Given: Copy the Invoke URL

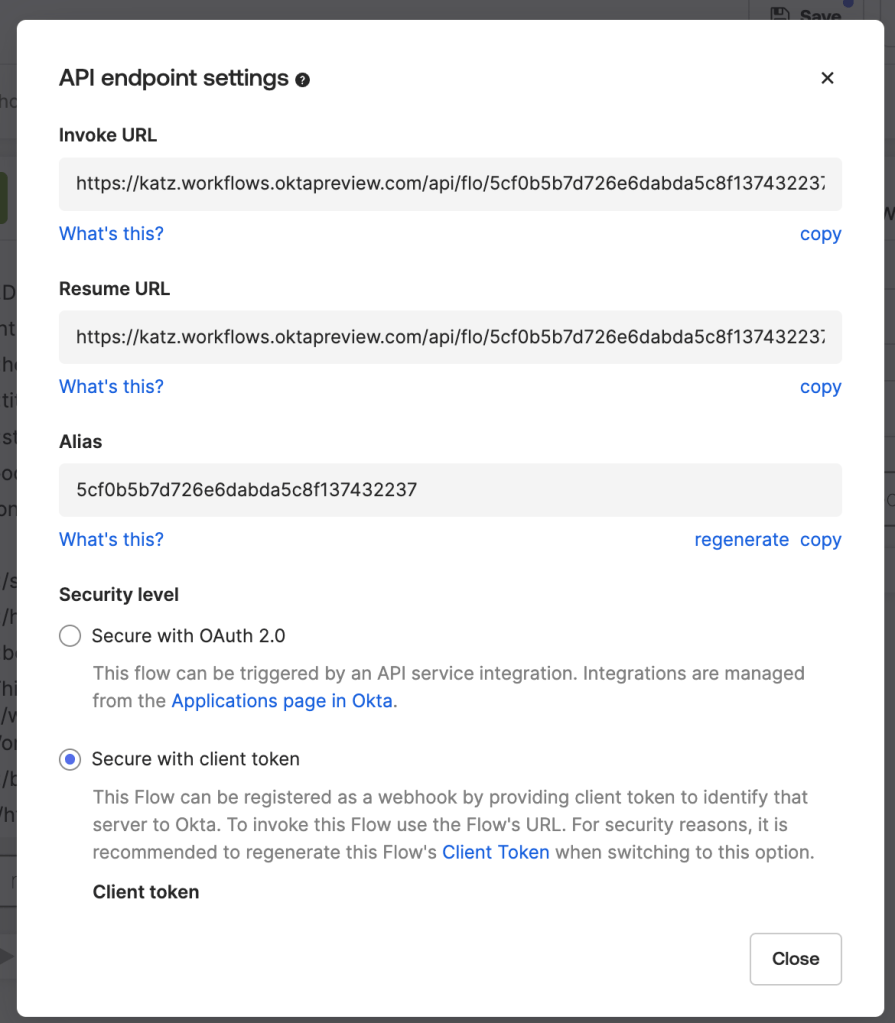Looking at the screenshot, I should (x=820, y=233).
